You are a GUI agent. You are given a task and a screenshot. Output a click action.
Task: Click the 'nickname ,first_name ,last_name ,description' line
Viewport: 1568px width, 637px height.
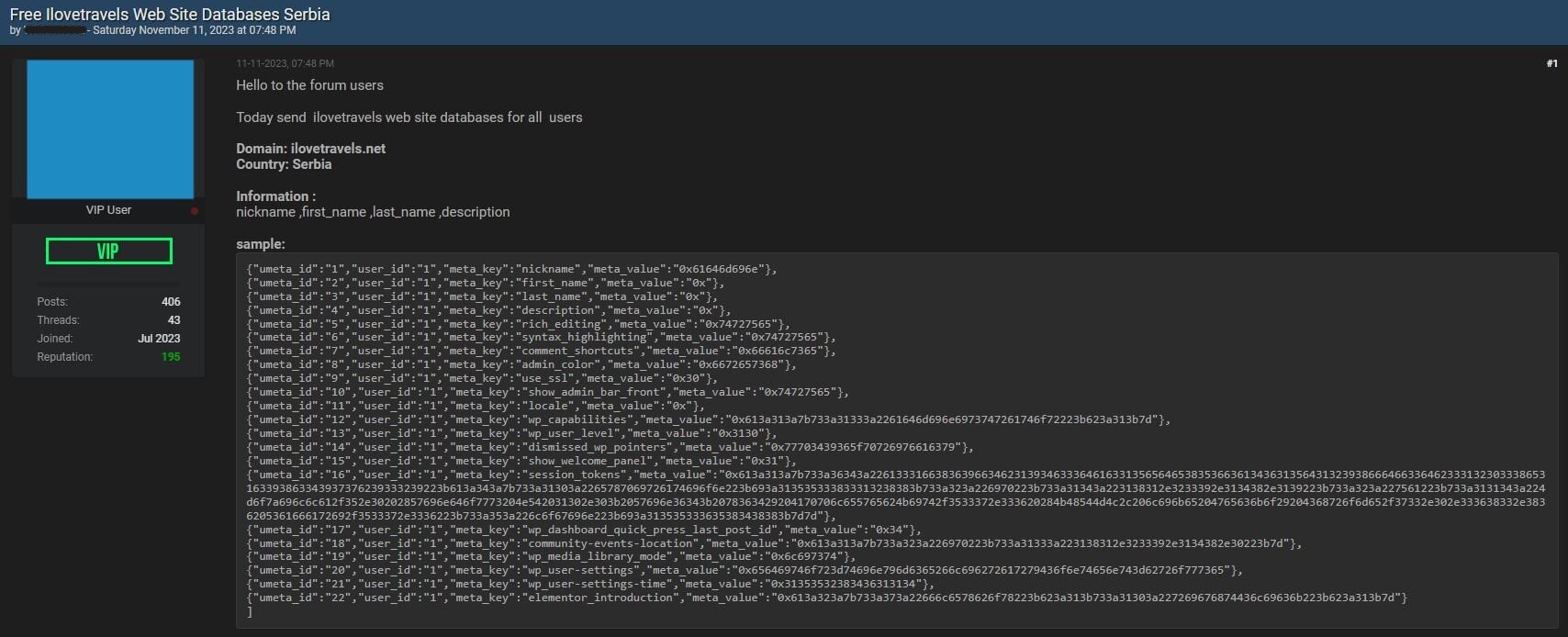click(x=373, y=212)
